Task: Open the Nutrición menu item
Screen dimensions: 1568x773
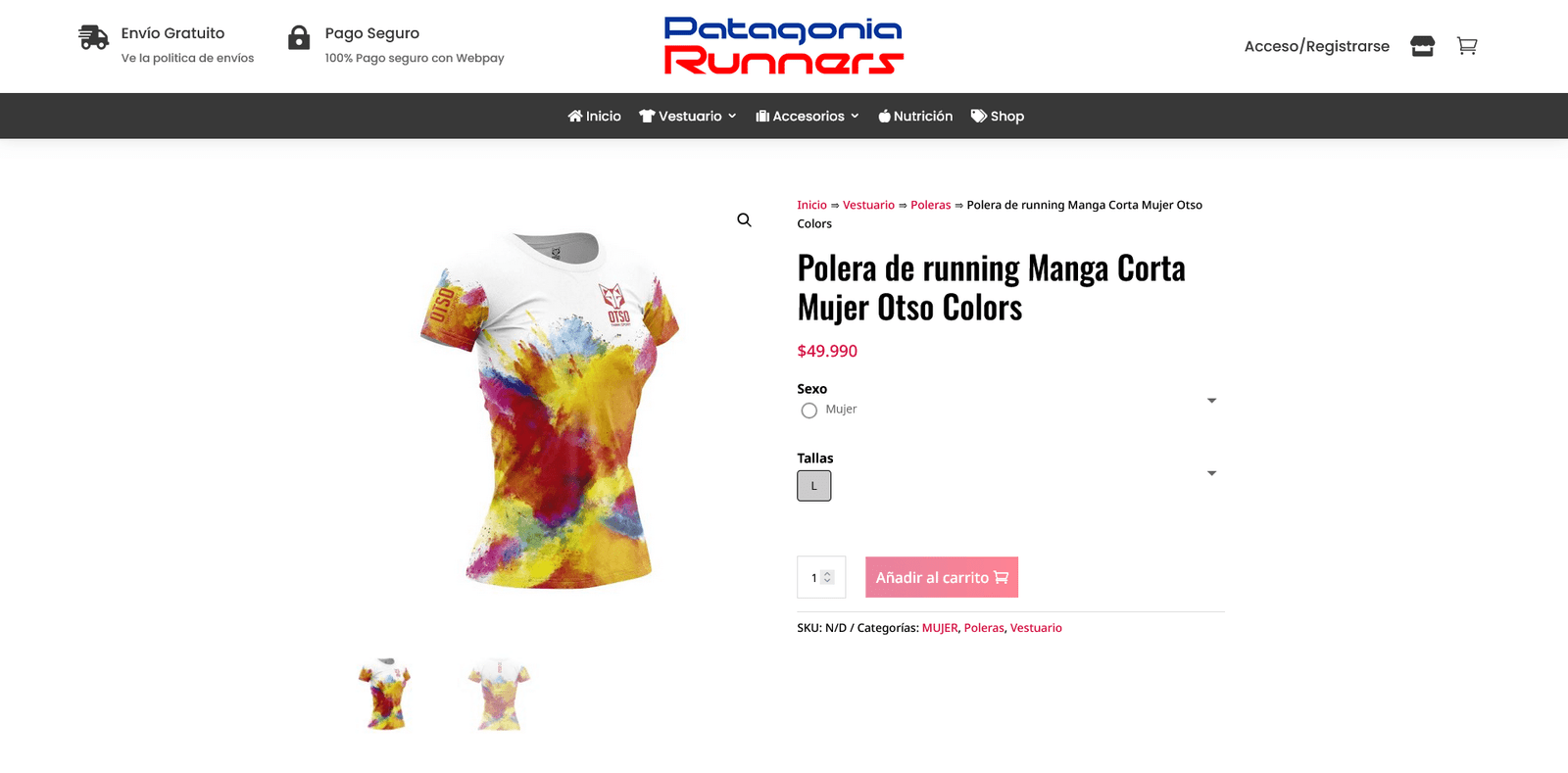Action: [915, 116]
